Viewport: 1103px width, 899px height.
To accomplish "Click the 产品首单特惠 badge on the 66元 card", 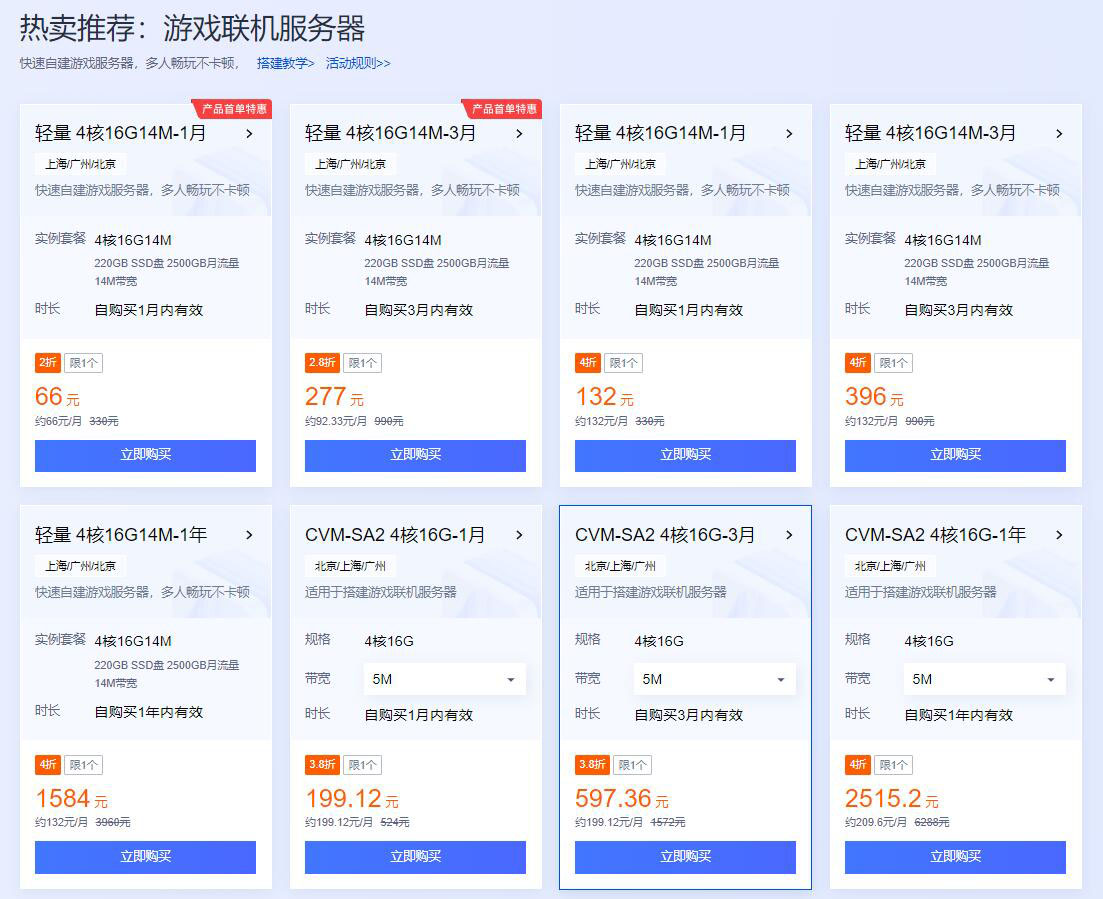I will (x=233, y=109).
